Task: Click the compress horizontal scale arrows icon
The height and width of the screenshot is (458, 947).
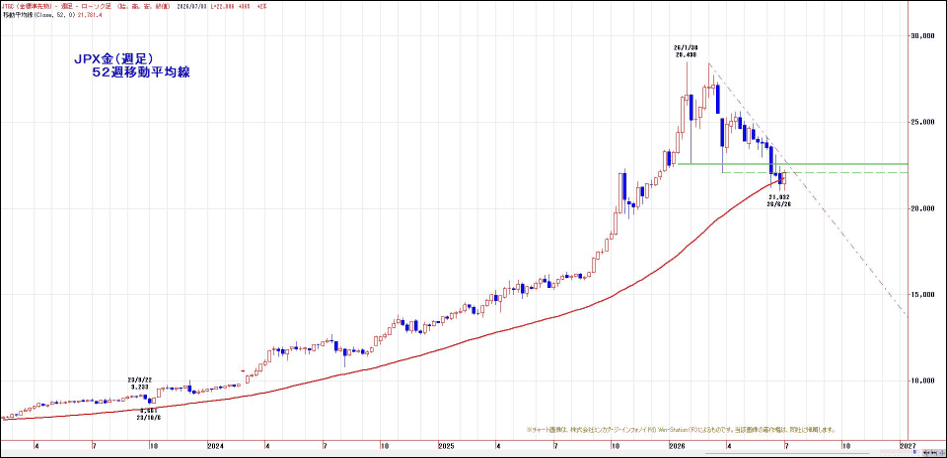Action: (925, 453)
